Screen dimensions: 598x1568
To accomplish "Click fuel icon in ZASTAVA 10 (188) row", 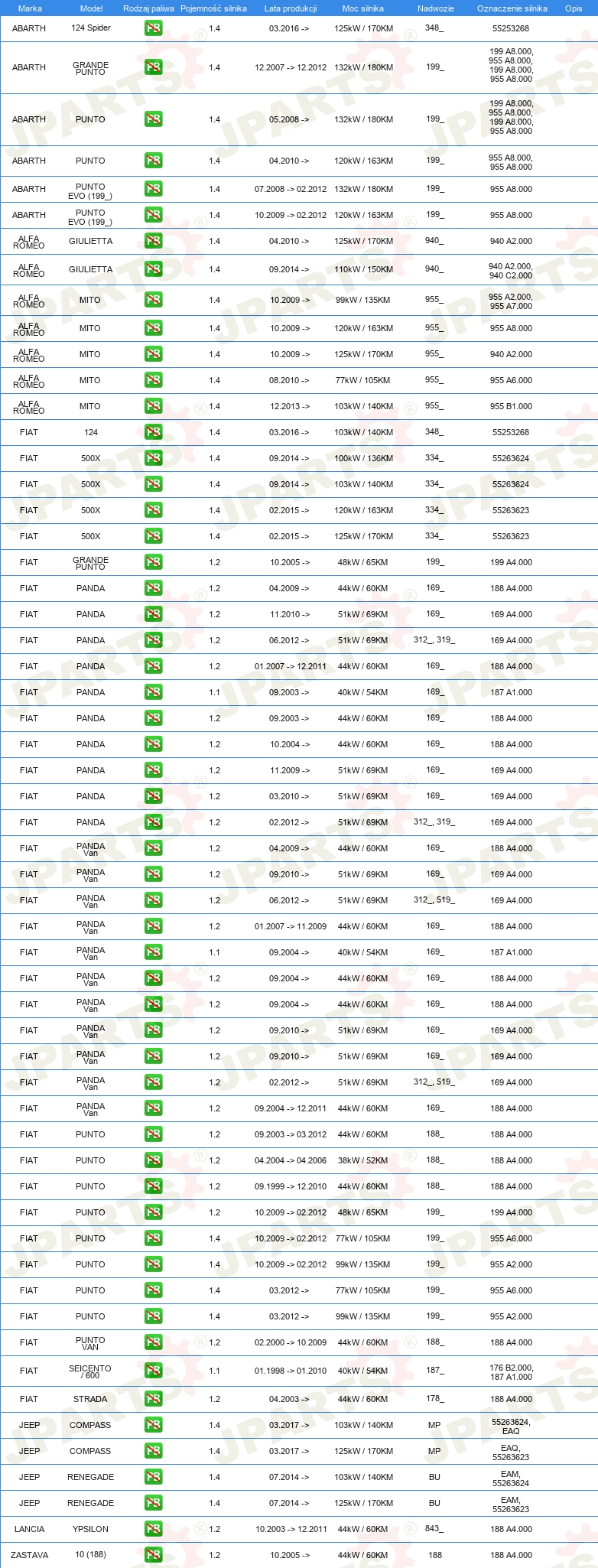I will click(x=154, y=1555).
